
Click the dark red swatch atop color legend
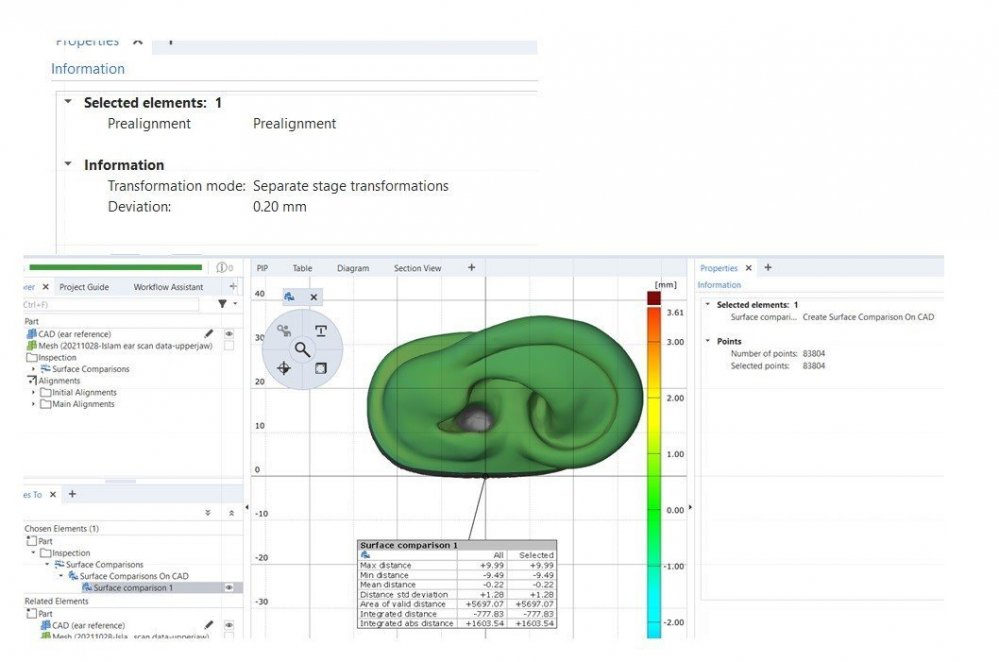pos(653,299)
